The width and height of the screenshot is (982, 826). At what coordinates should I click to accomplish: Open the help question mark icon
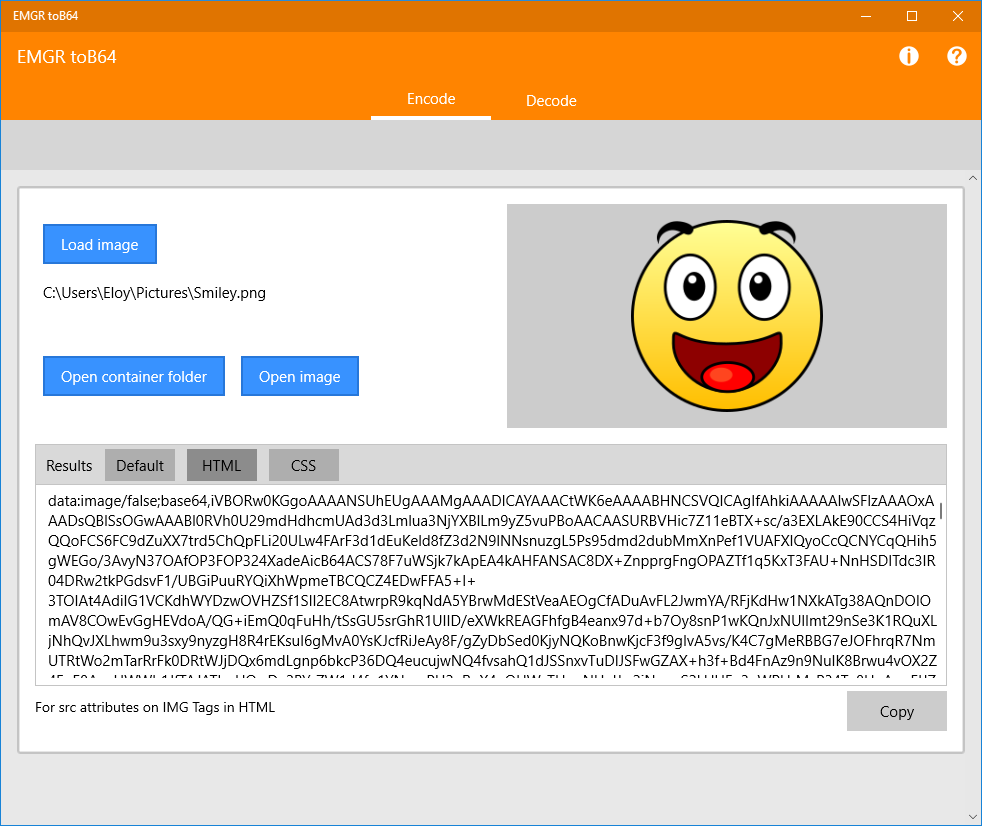[956, 56]
